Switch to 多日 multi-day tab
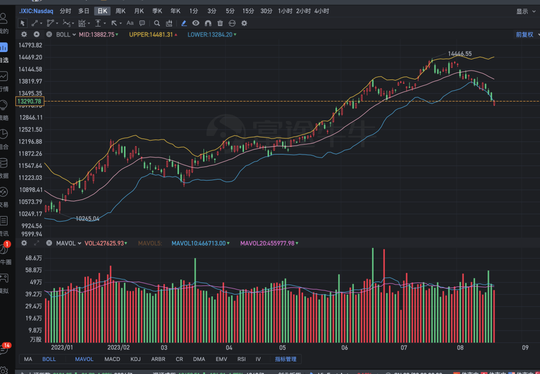Screen dimensions: 540x374 pyautogui.click(x=84, y=11)
